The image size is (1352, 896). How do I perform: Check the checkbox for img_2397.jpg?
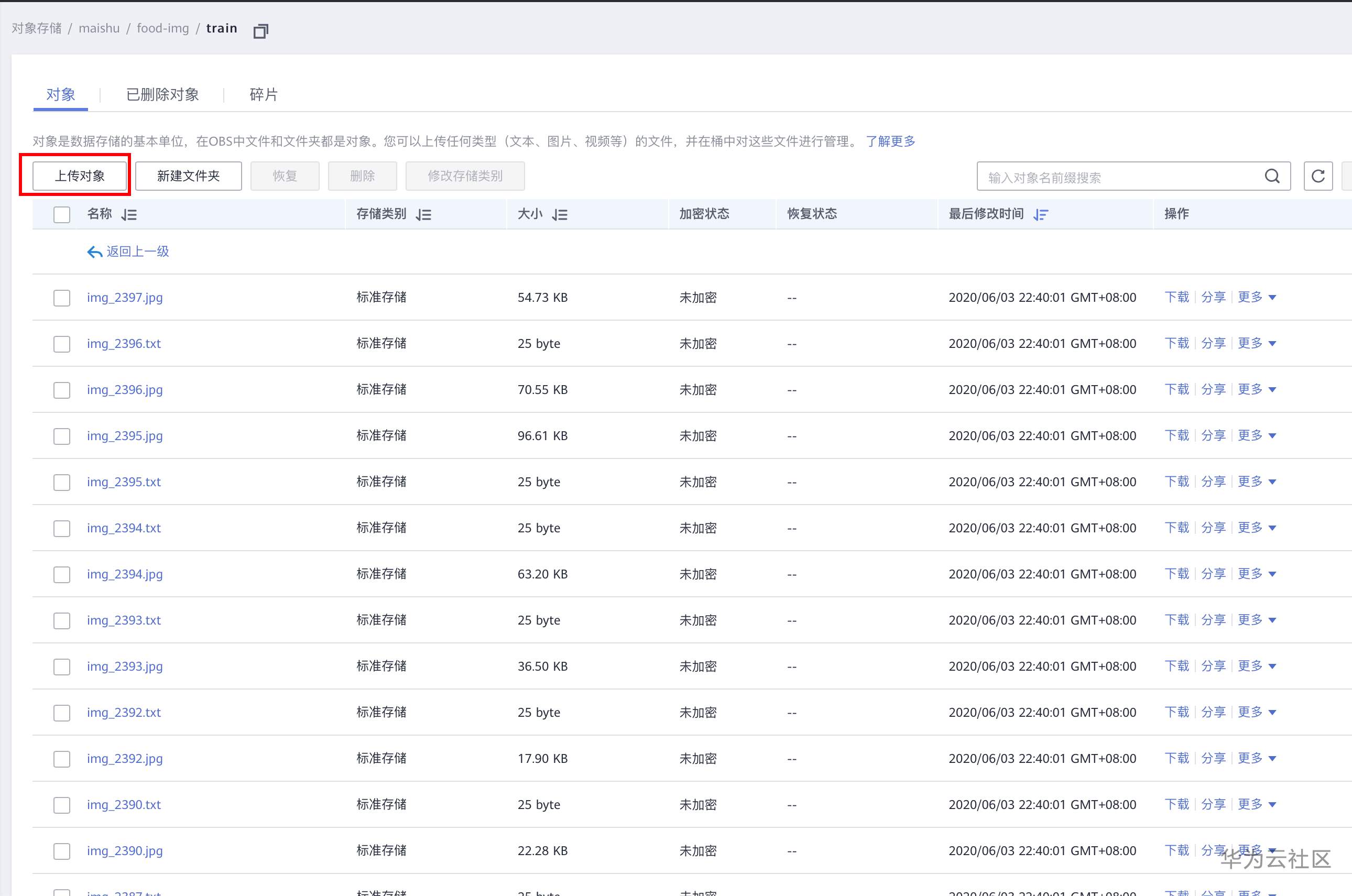pyautogui.click(x=61, y=298)
